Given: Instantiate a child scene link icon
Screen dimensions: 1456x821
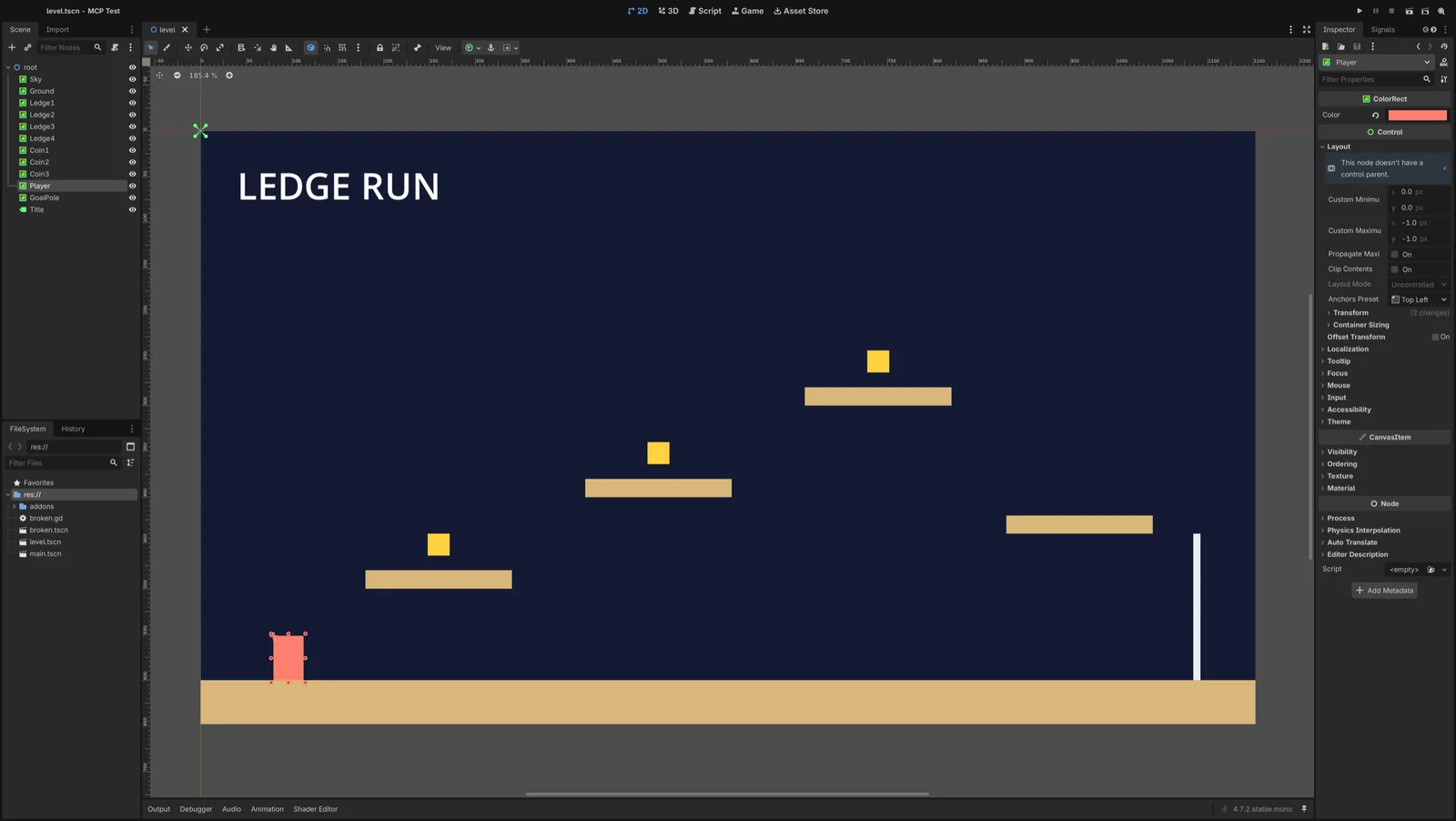Looking at the screenshot, I should [x=27, y=47].
